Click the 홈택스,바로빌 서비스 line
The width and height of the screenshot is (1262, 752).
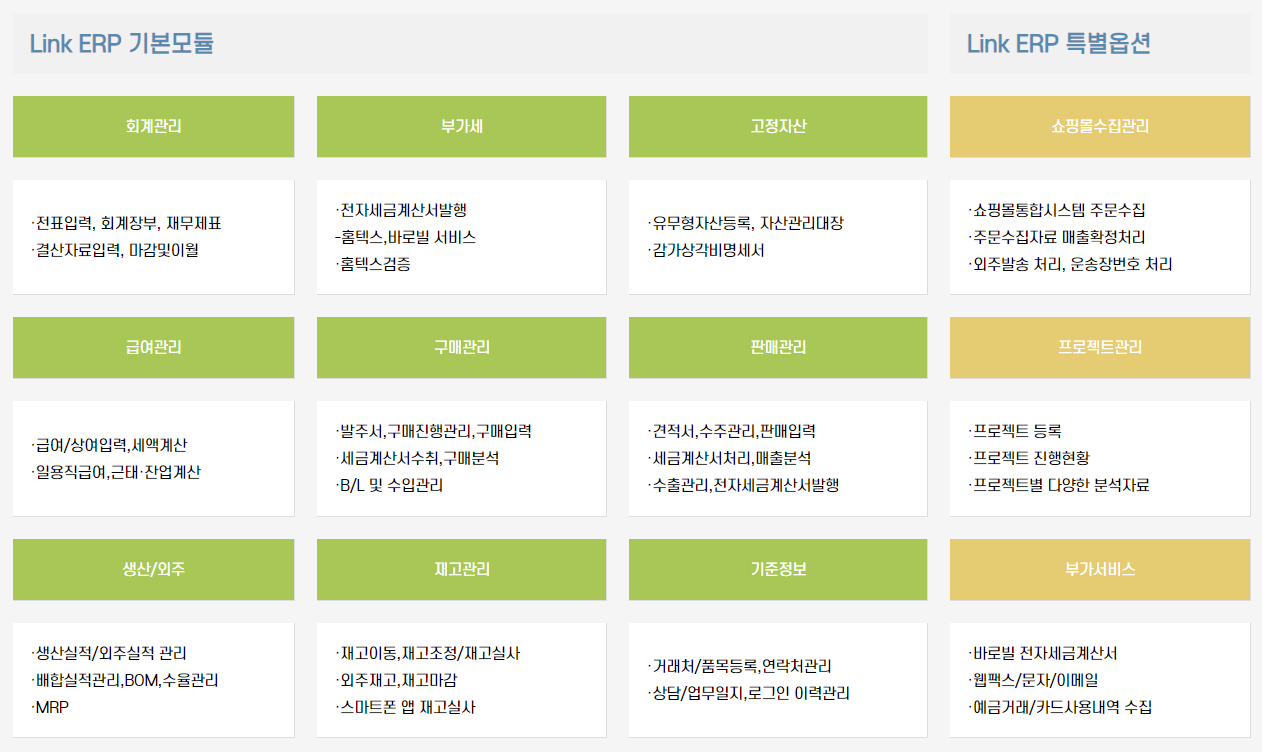(x=405, y=237)
